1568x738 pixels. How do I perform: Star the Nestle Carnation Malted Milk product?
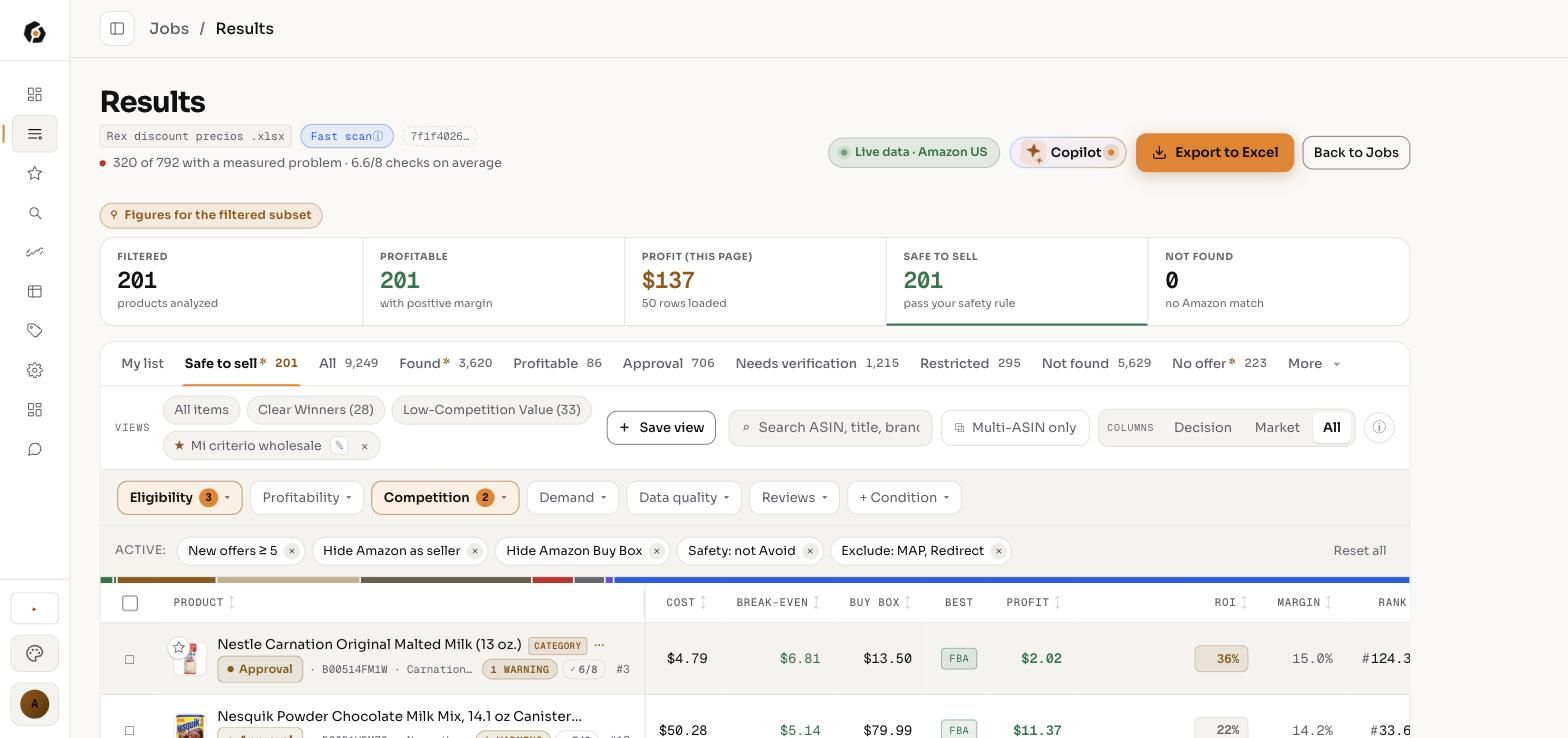tap(179, 648)
